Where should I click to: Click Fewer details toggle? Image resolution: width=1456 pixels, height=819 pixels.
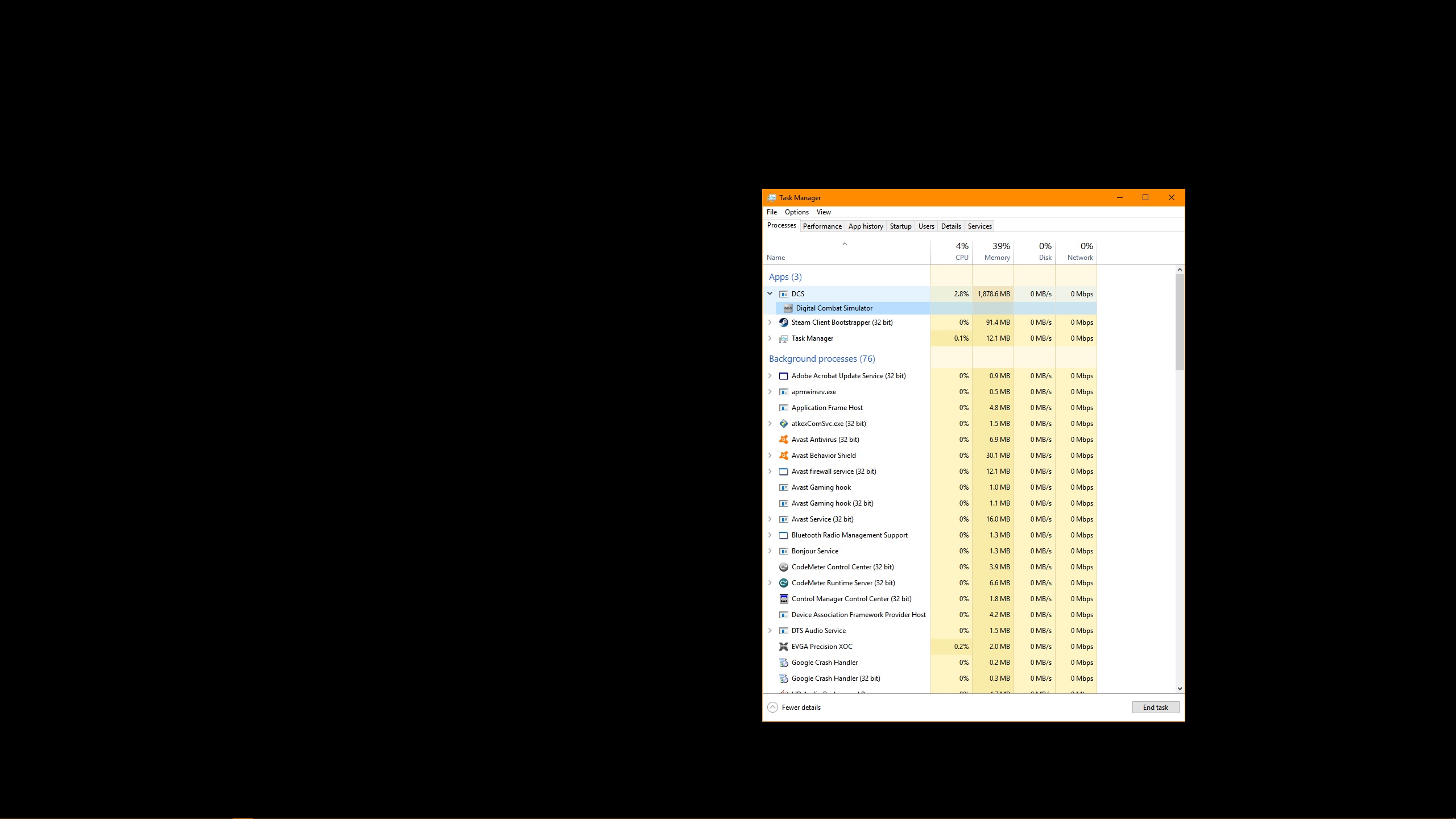tap(794, 708)
